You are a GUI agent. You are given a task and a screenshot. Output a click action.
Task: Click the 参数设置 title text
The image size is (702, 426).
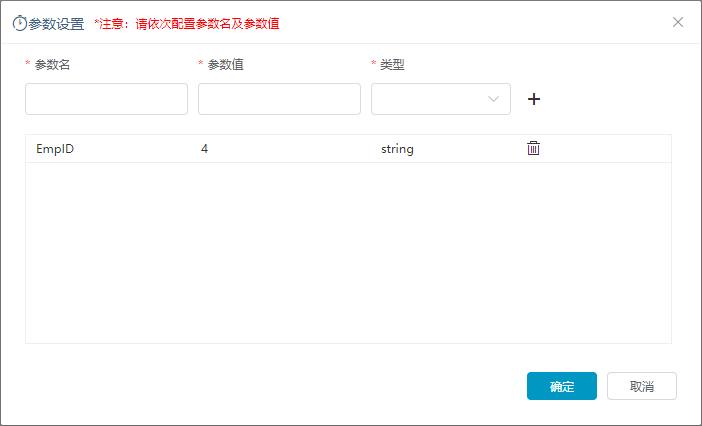tap(56, 24)
